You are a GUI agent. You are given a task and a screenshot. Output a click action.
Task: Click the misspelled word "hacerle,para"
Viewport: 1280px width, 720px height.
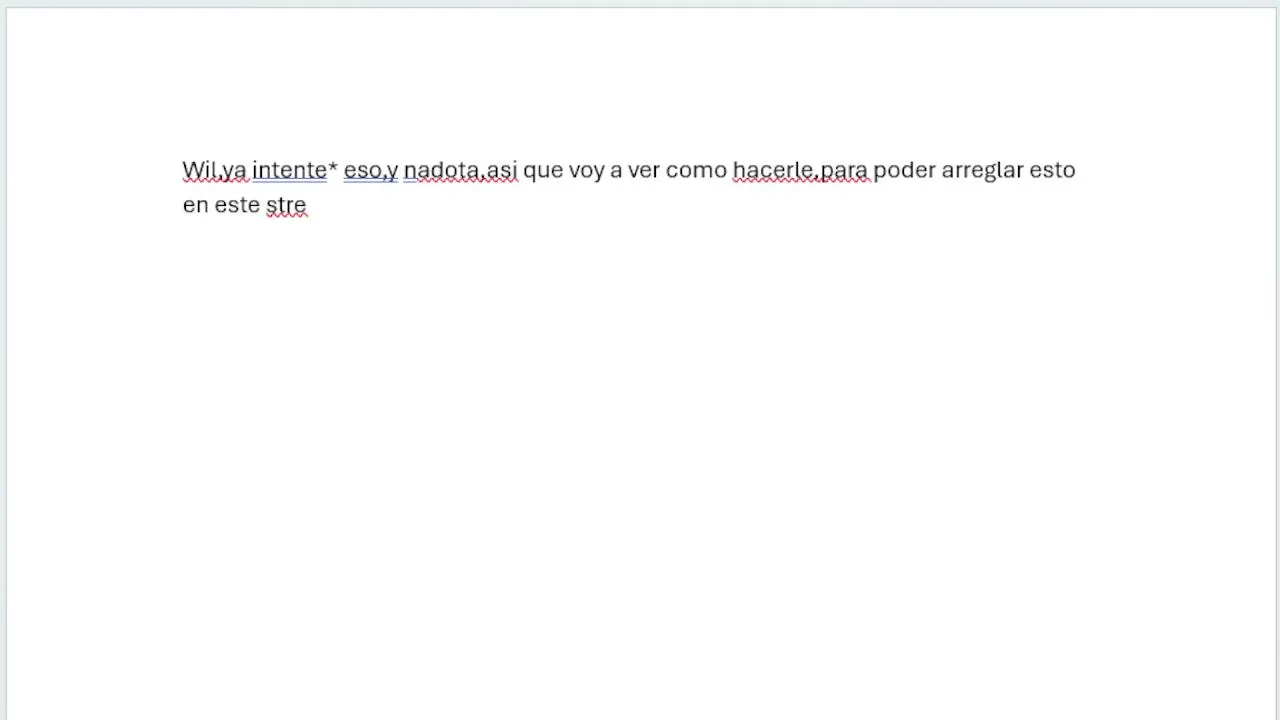point(800,171)
